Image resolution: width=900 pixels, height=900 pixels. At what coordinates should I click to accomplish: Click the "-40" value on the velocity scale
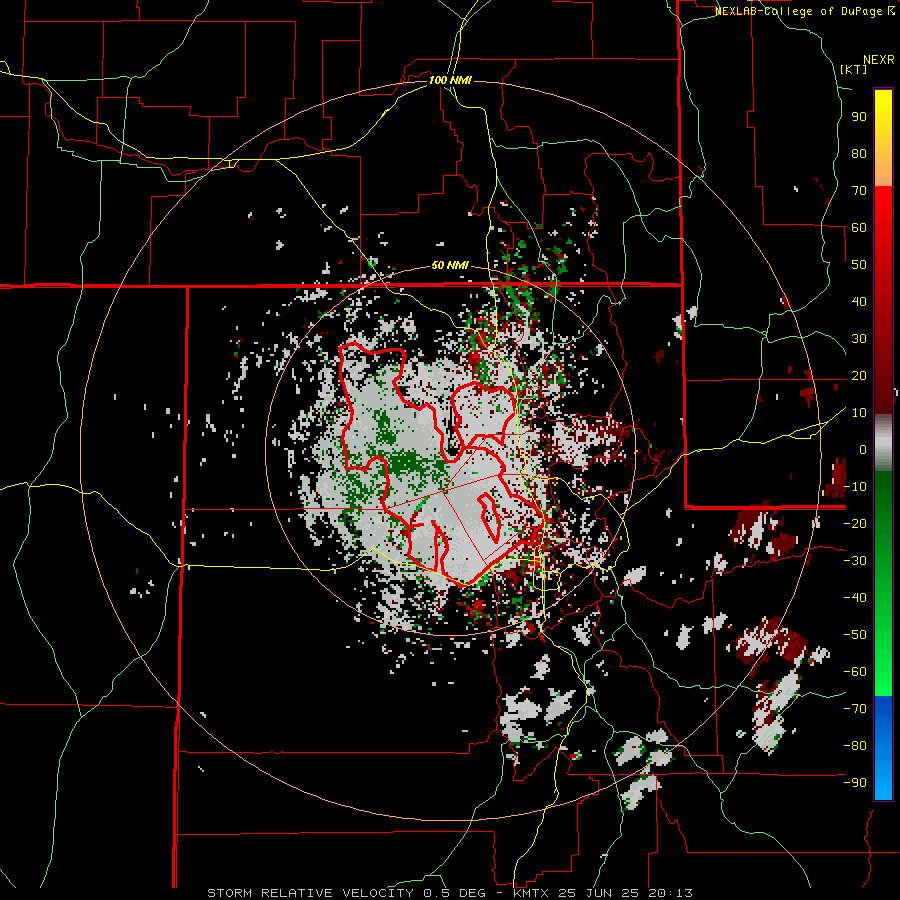(855, 598)
